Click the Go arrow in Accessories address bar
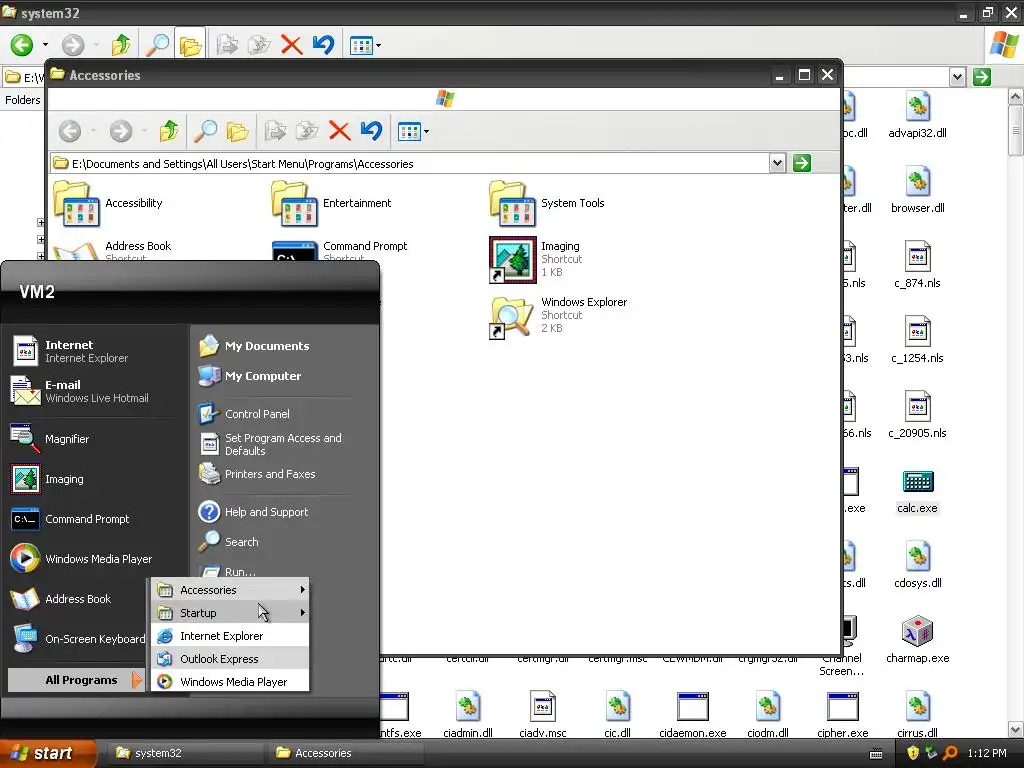This screenshot has width=1024, height=768. click(802, 163)
